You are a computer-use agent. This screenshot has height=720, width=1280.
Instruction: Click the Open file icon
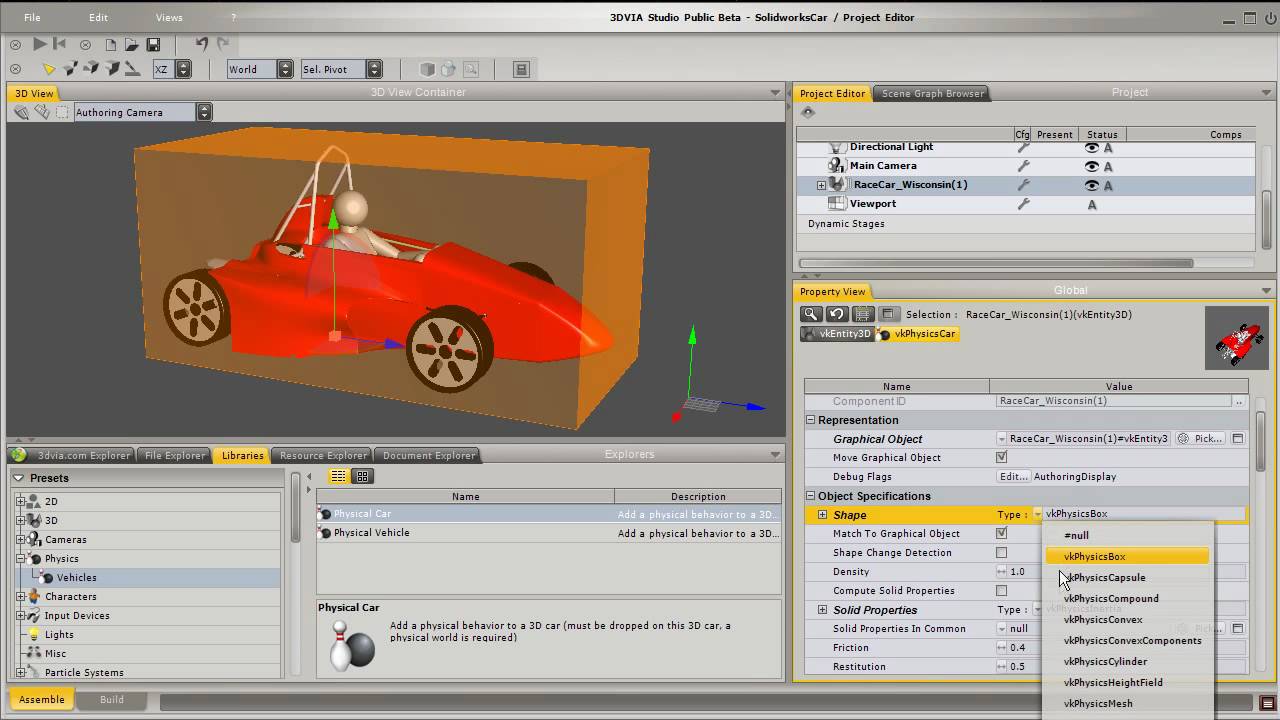click(x=131, y=43)
